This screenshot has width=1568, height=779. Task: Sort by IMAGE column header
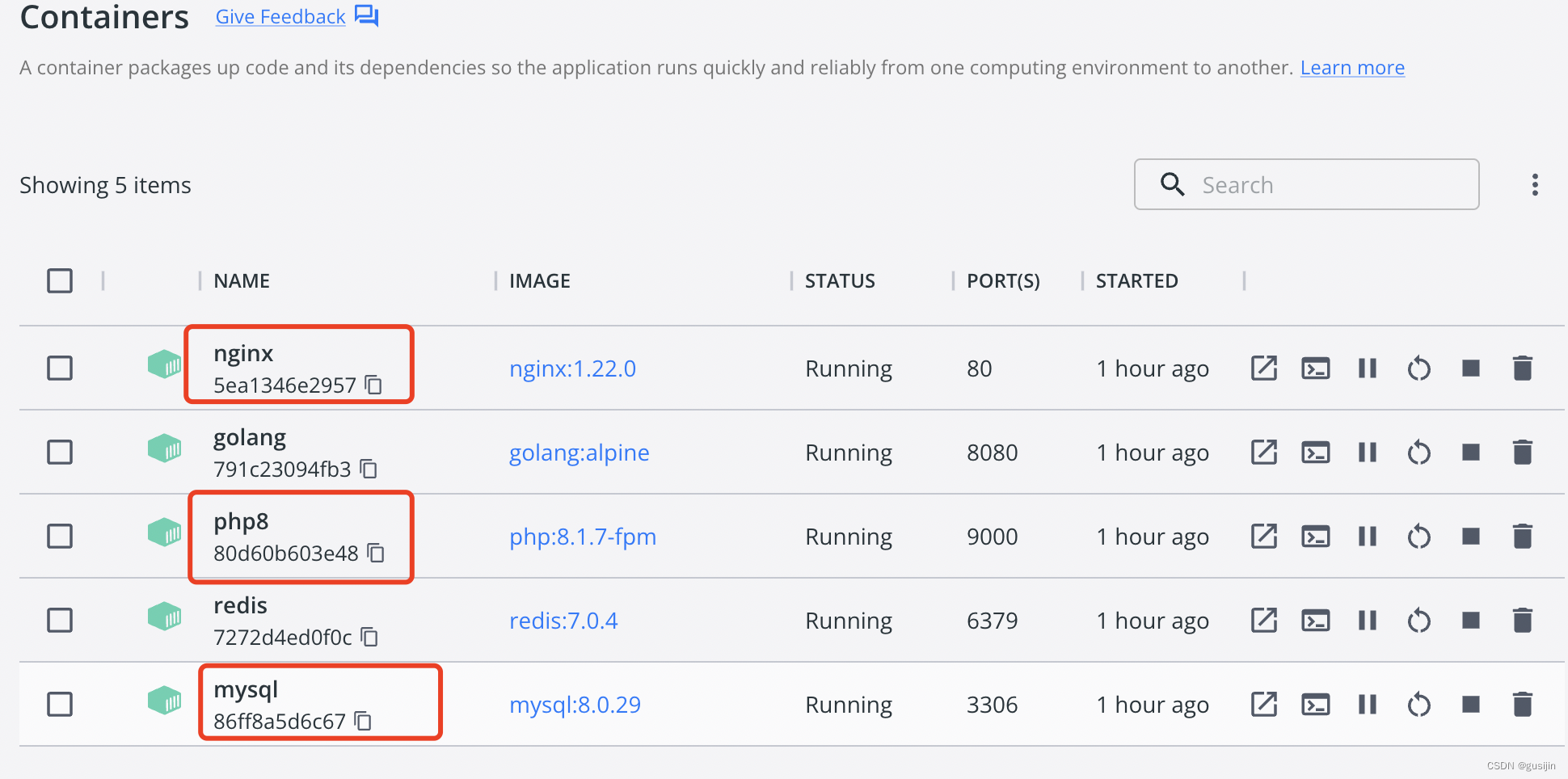tap(540, 281)
